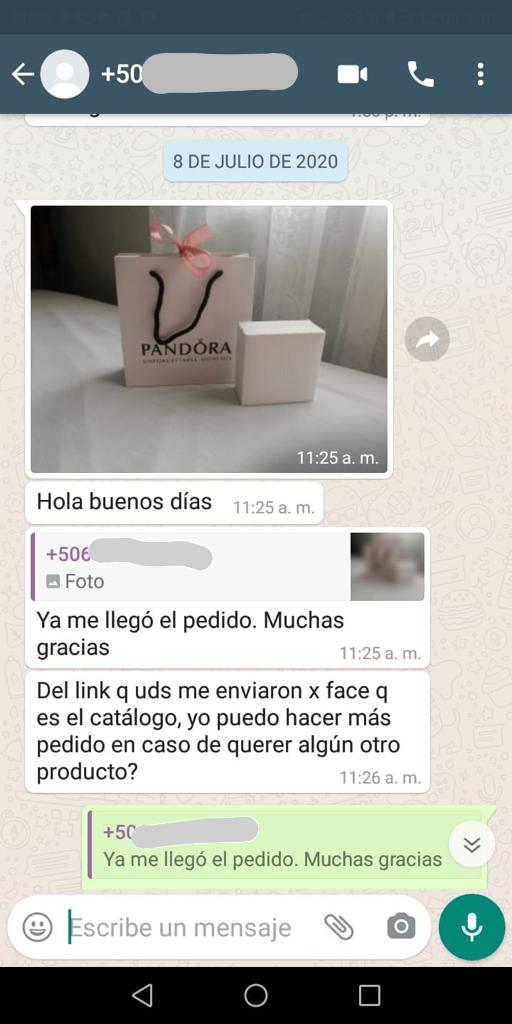Tap Android recent apps button
This screenshot has height=1024, width=512.
click(370, 995)
